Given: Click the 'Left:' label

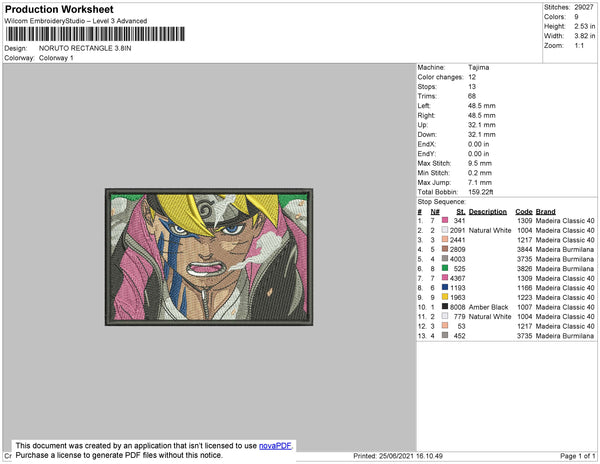Looking at the screenshot, I should point(424,106).
